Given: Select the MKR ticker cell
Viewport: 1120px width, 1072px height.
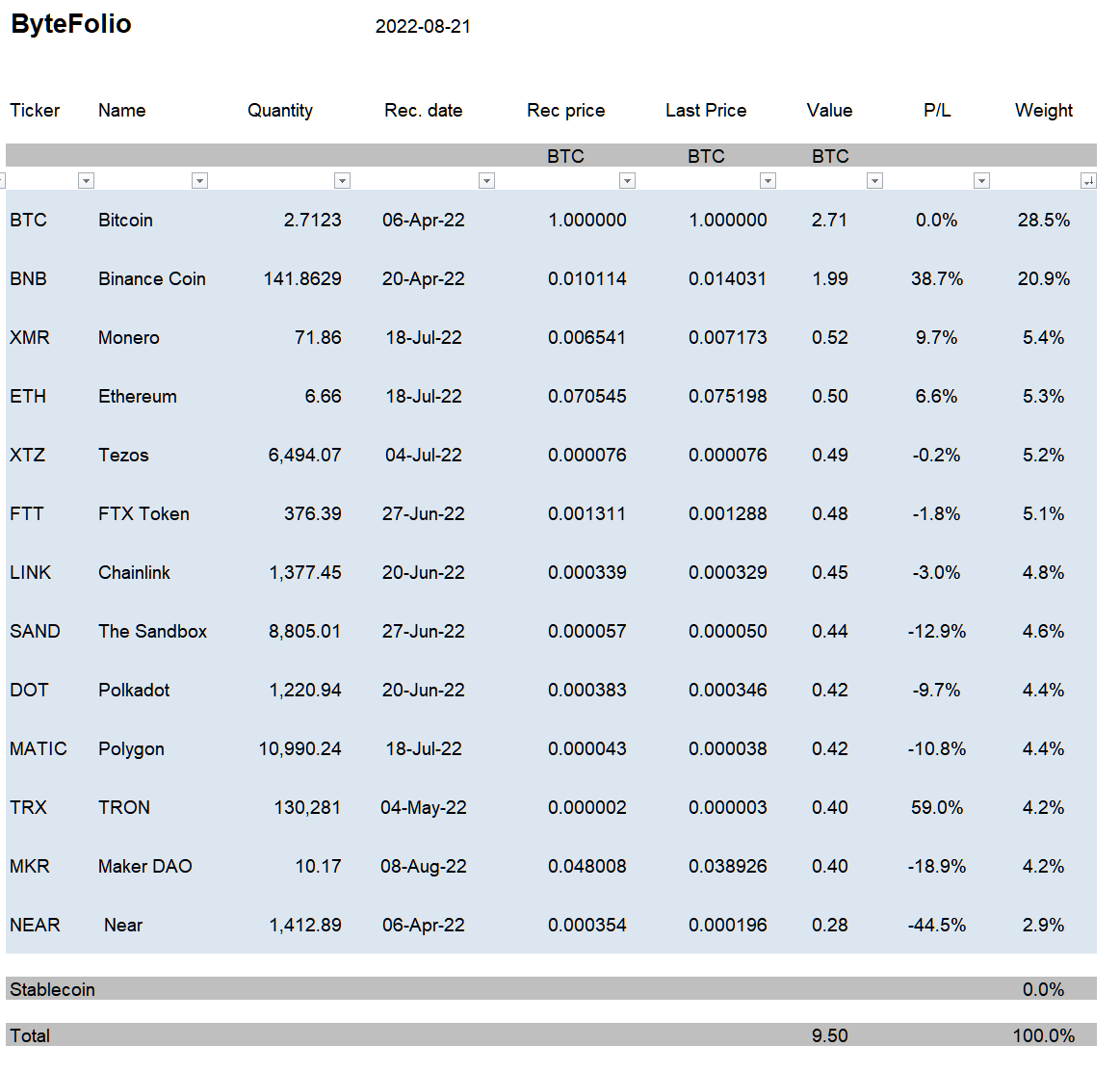Looking at the screenshot, I should [30, 866].
